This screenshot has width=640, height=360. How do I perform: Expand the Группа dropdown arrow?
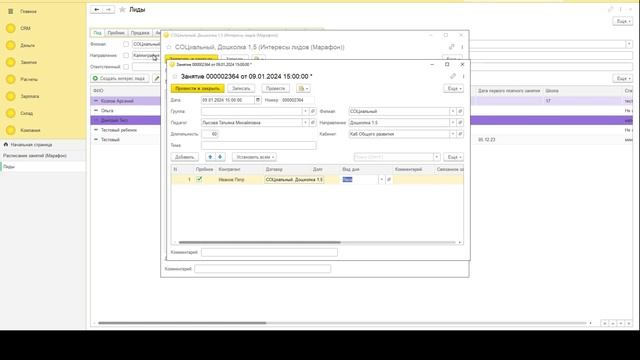pyautogui.click(x=305, y=111)
